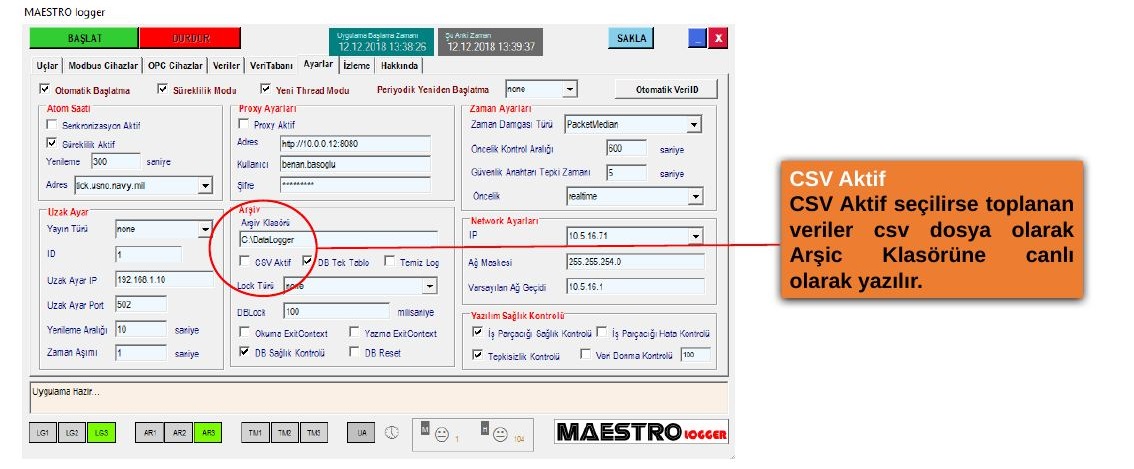Click Uzak Ayar Port field
This screenshot has height=469, width=1134.
point(140,305)
